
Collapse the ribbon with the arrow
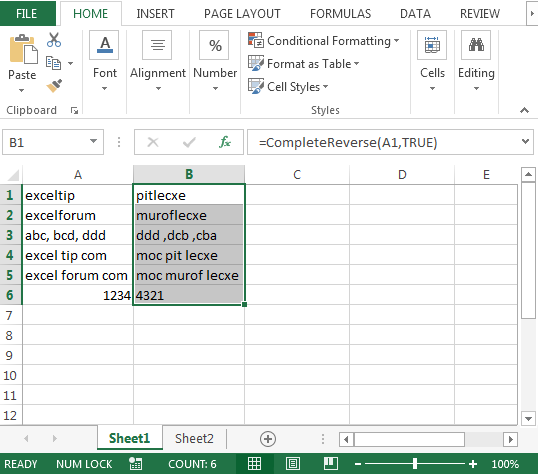(x=524, y=110)
